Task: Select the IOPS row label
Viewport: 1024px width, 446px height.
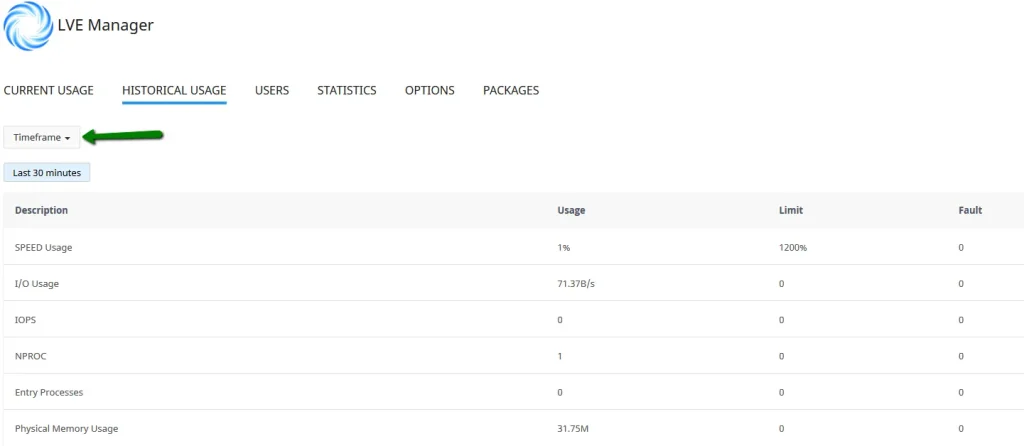Action: point(27,320)
